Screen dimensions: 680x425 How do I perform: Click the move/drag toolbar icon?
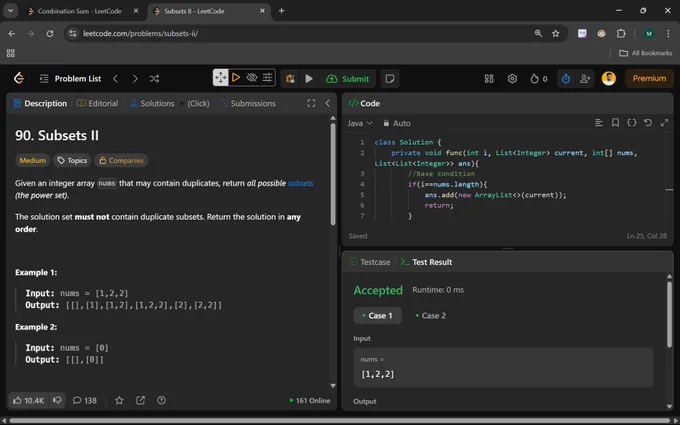coord(220,78)
